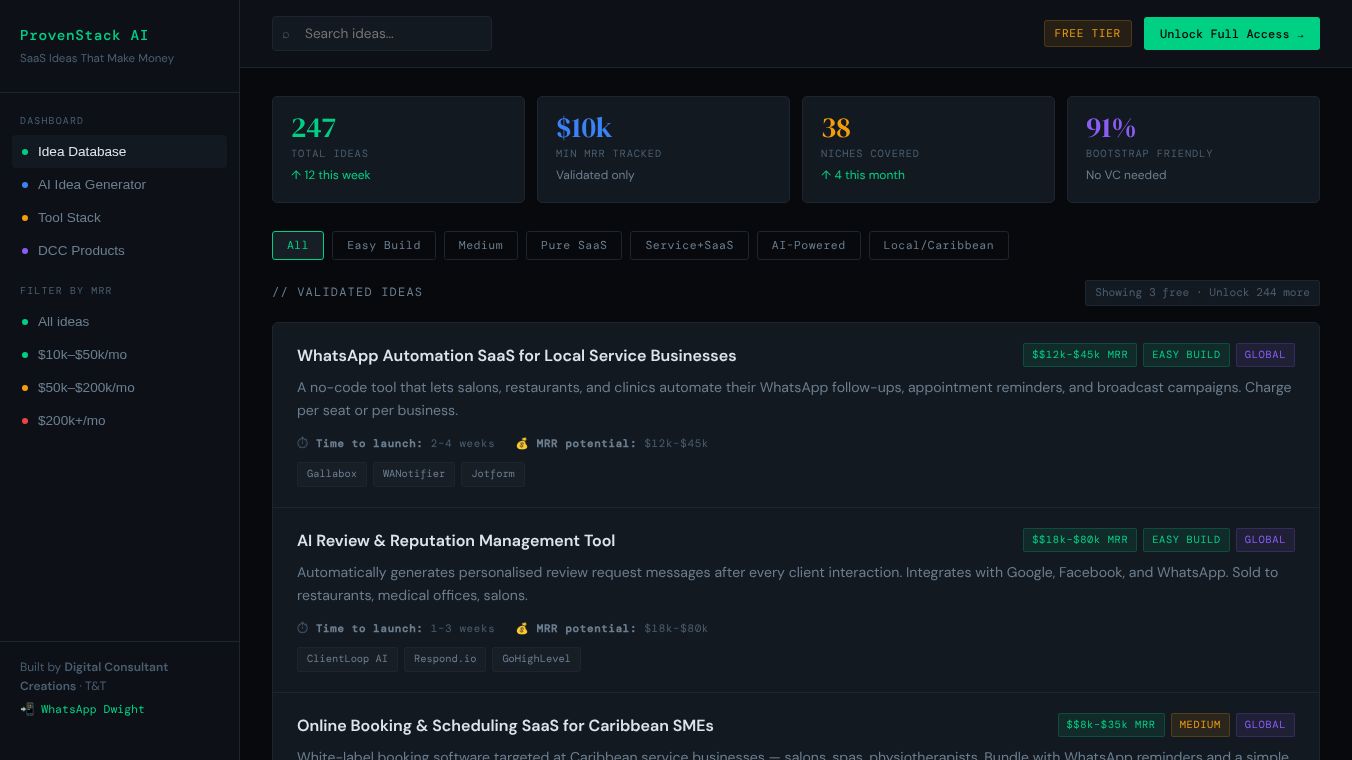
Task: Click the $12k-$45k MRR badge
Action: point(1080,355)
